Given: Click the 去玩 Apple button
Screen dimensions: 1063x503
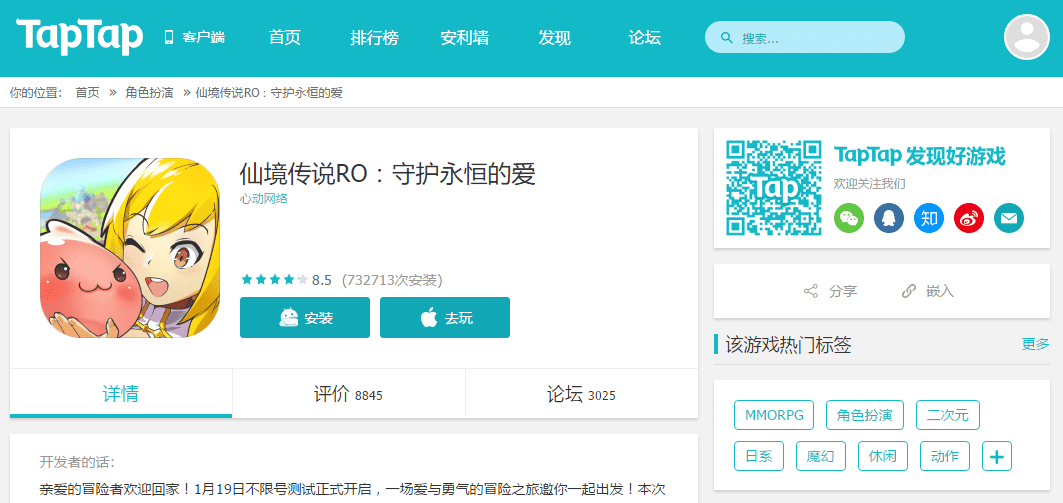Looking at the screenshot, I should [445, 317].
